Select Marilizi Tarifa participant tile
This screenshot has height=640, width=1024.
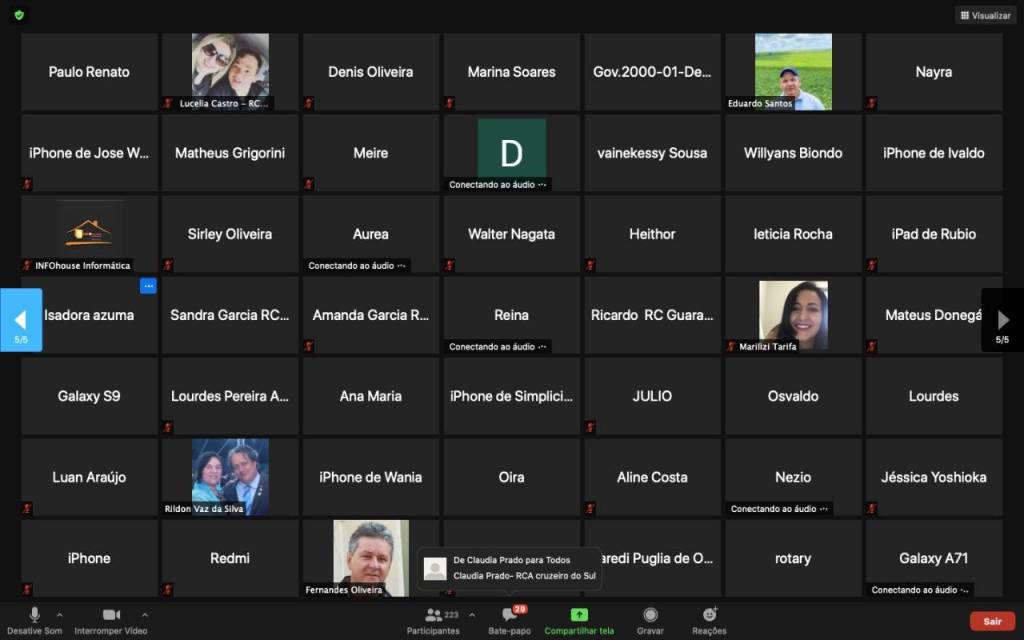pyautogui.click(x=793, y=315)
